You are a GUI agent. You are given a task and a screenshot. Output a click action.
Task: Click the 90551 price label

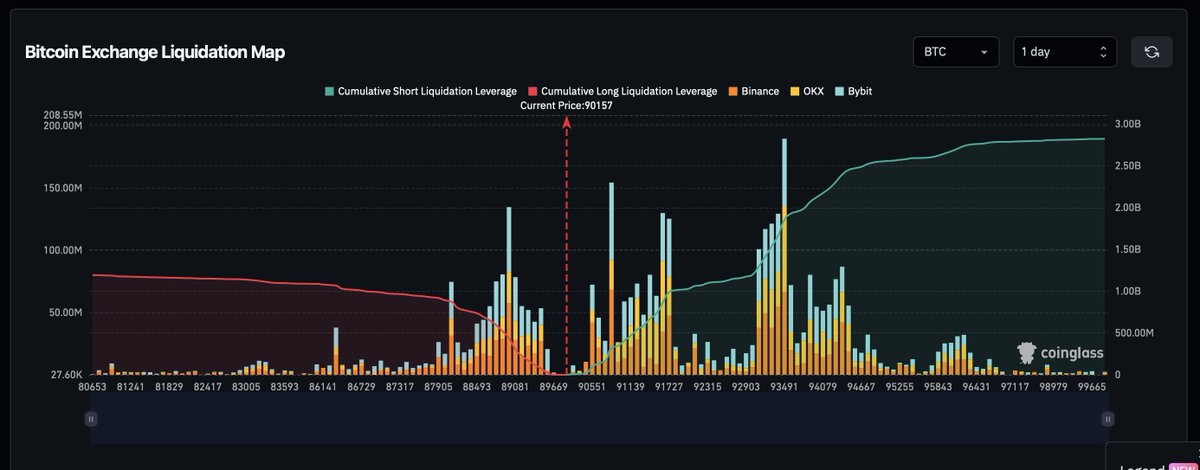591,386
